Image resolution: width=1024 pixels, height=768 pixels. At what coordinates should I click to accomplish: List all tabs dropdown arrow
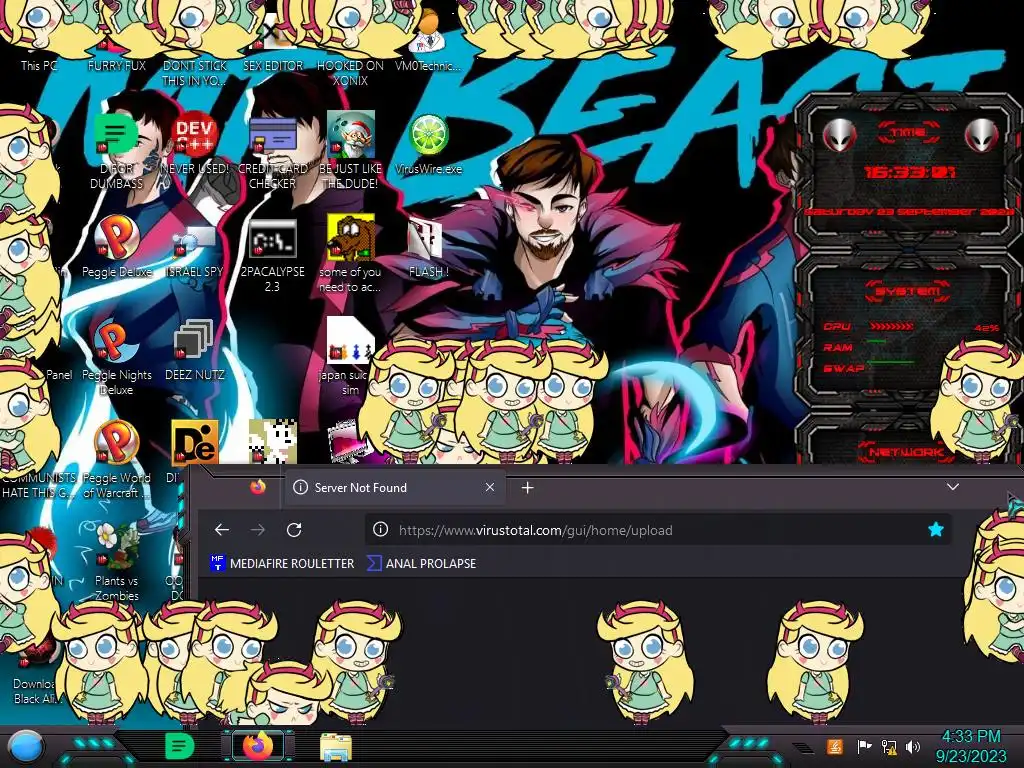953,487
